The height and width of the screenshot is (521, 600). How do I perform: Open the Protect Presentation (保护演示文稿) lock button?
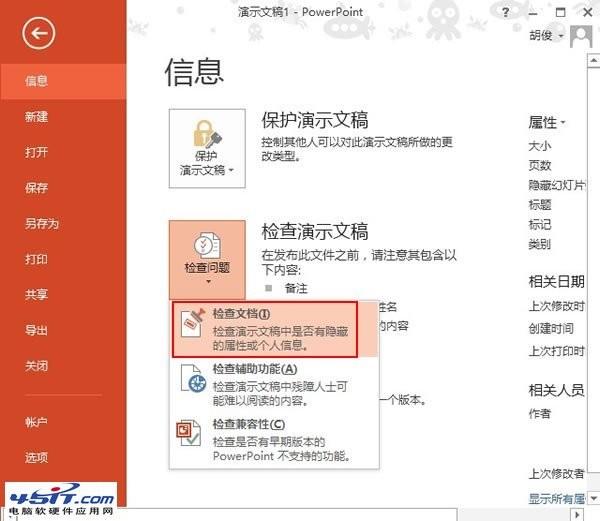click(207, 148)
